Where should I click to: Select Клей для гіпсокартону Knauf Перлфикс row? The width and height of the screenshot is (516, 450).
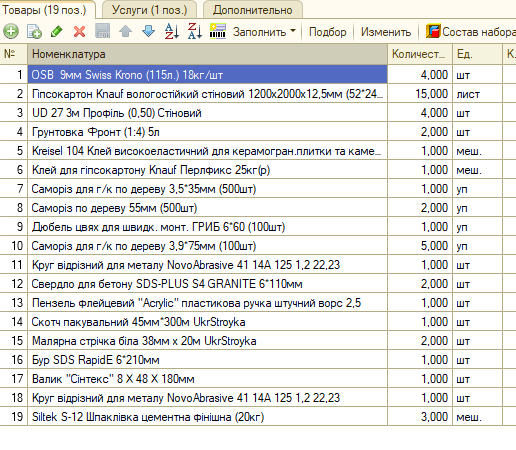[207, 170]
